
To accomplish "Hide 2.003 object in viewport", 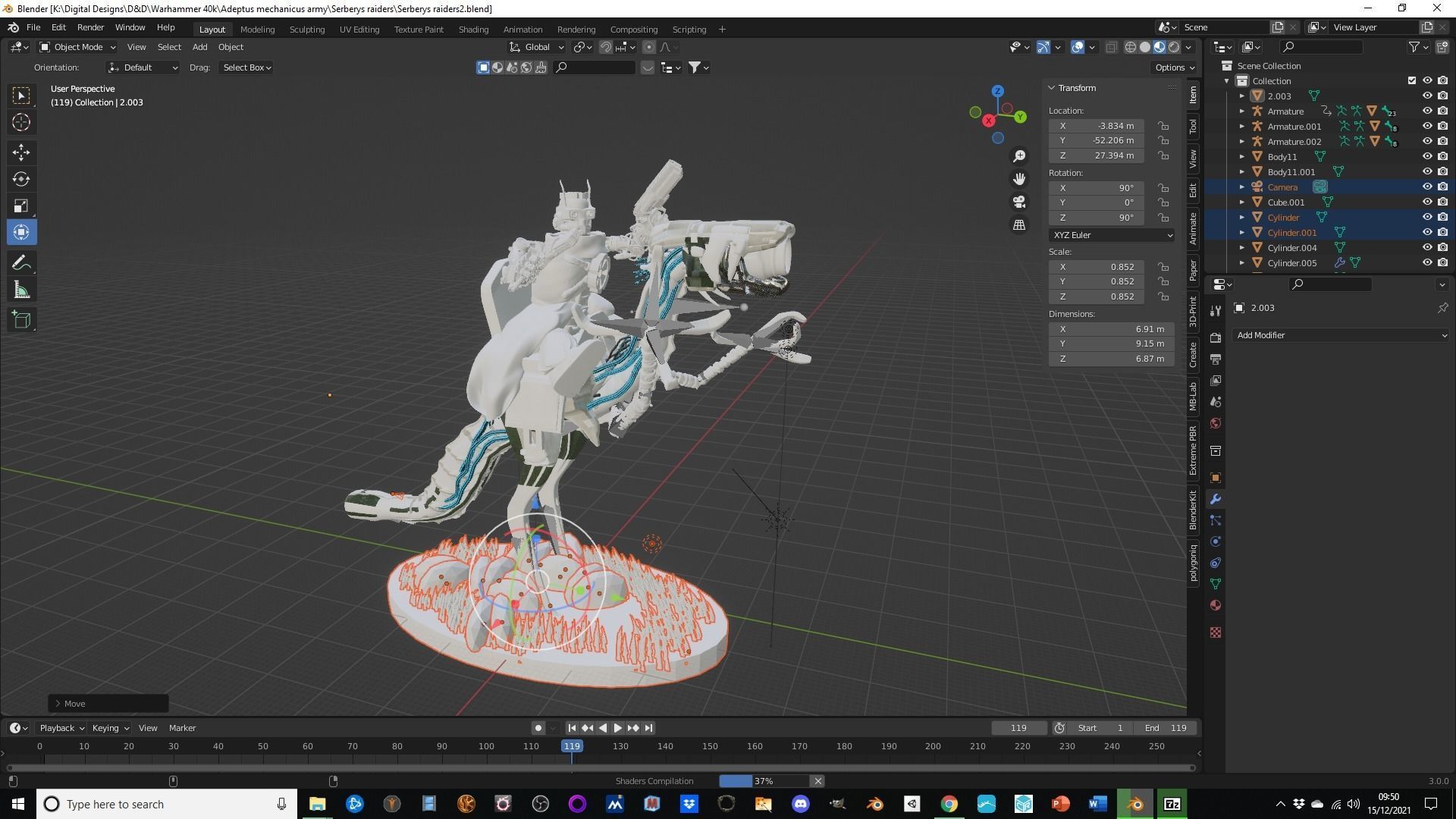I will point(1427,96).
